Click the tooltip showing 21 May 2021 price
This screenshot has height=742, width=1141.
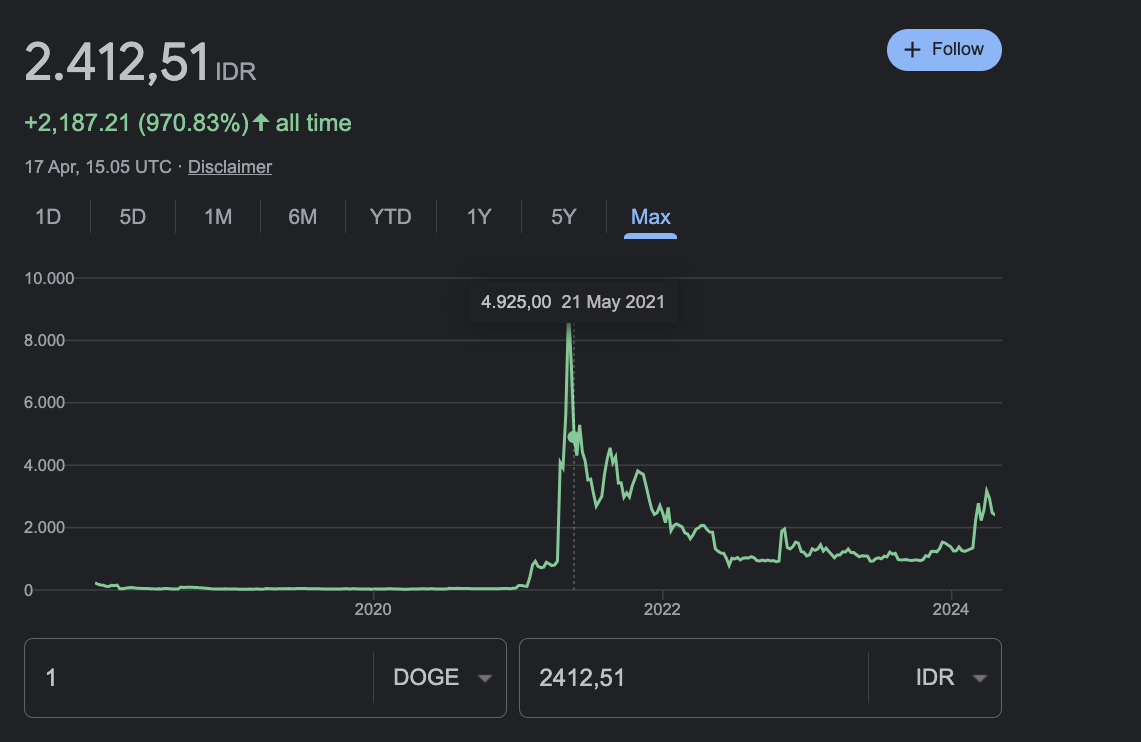[573, 301]
